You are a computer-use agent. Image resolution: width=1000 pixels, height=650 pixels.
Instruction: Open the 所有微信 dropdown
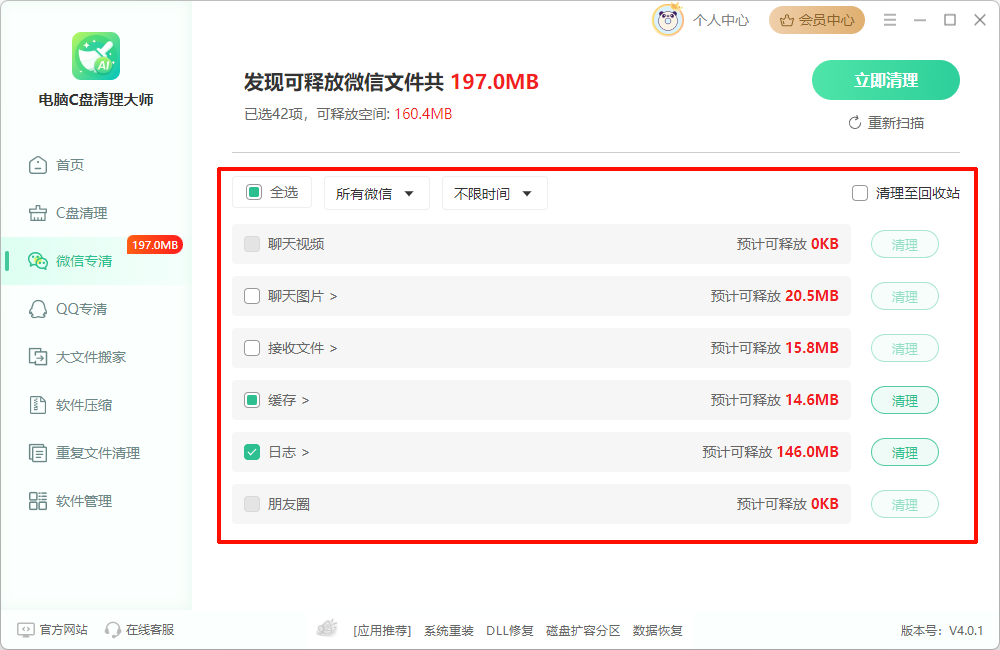click(x=376, y=194)
